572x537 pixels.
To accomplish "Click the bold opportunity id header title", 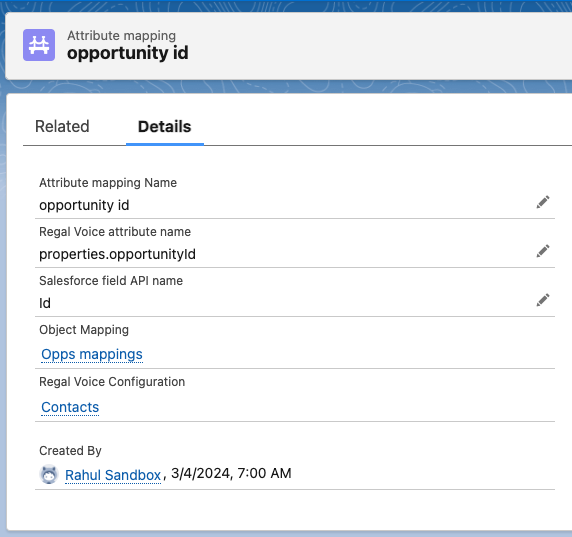I will click(128, 53).
